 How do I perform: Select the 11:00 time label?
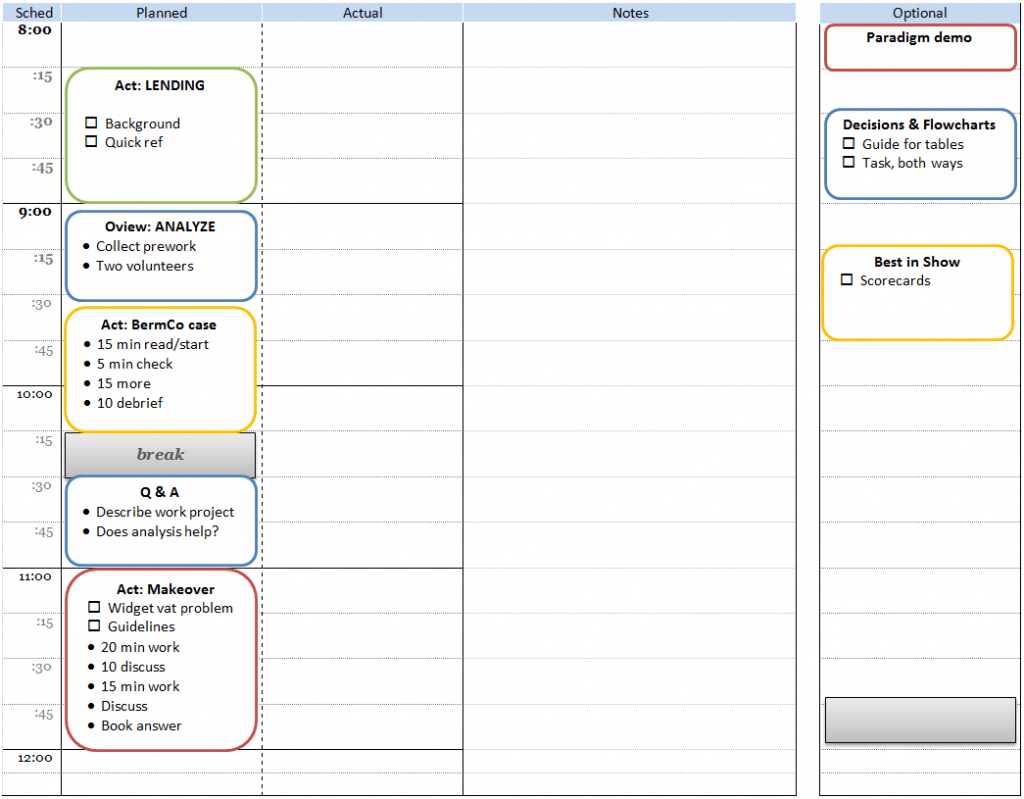[x=35, y=577]
